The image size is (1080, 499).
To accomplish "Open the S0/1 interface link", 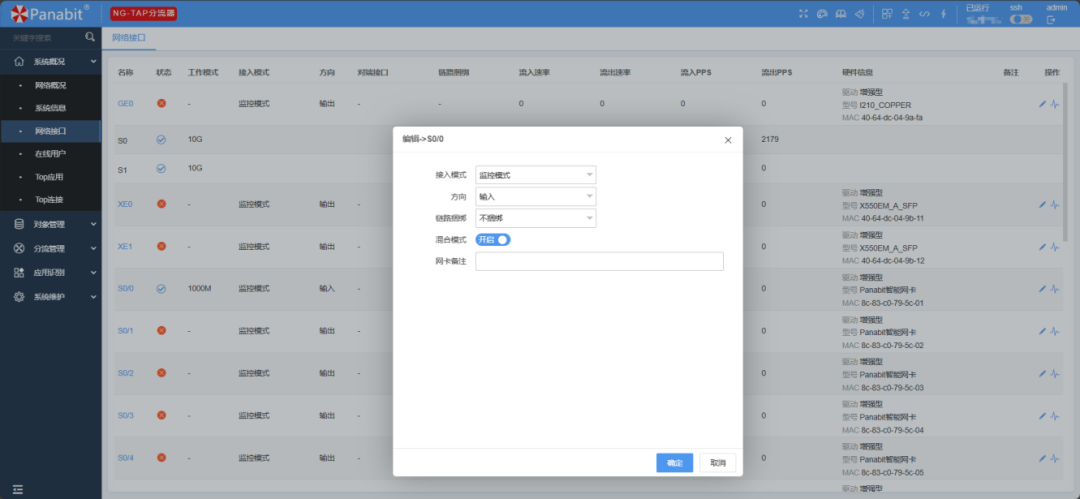I will pos(125,331).
